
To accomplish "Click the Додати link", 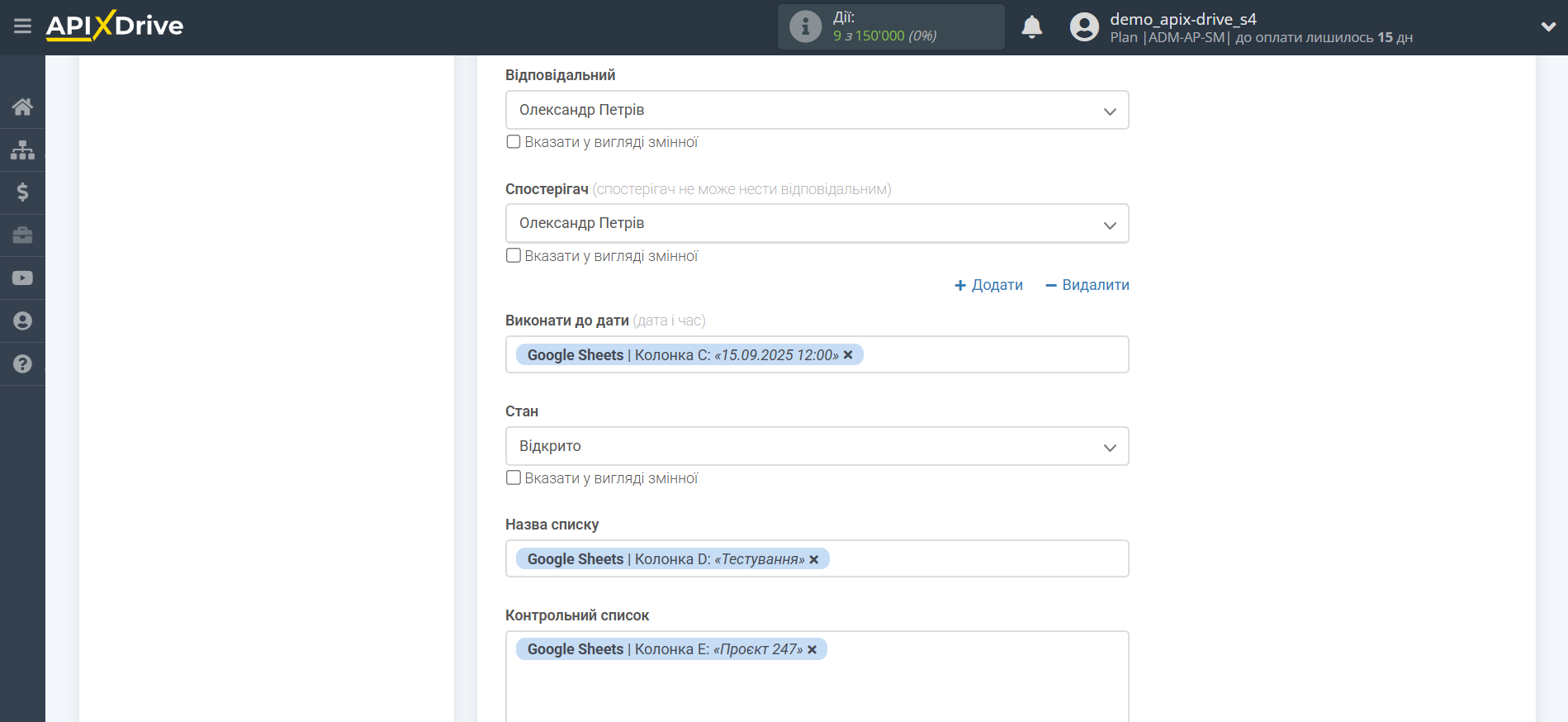I will tap(988, 285).
